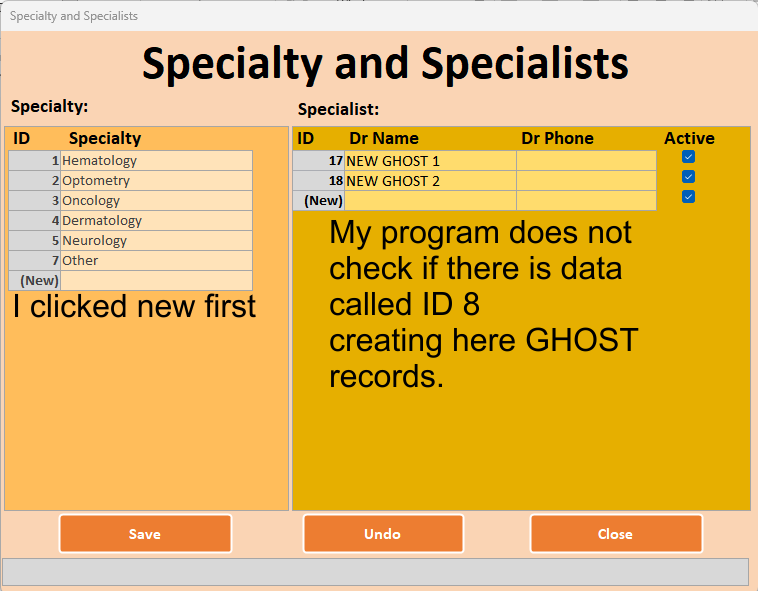Select the Hematology specialty field

[156, 160]
